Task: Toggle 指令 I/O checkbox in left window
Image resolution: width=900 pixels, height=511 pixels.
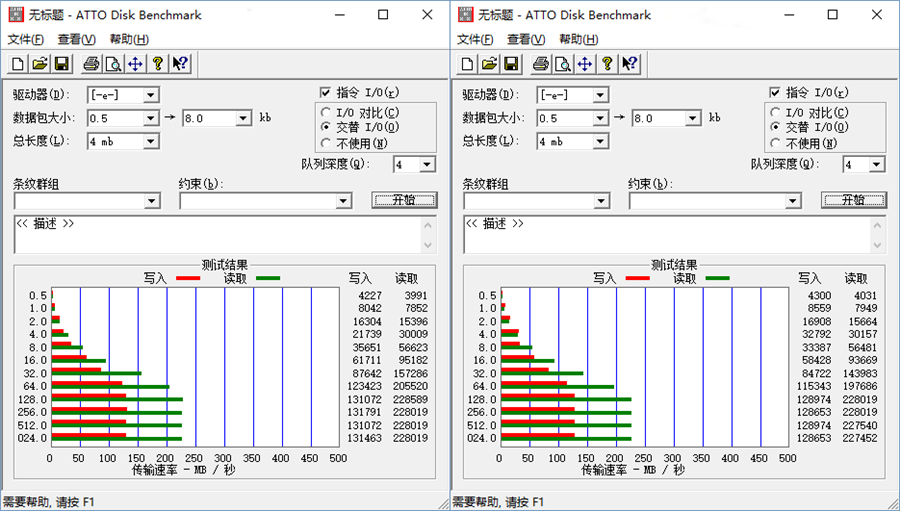Action: (325, 93)
